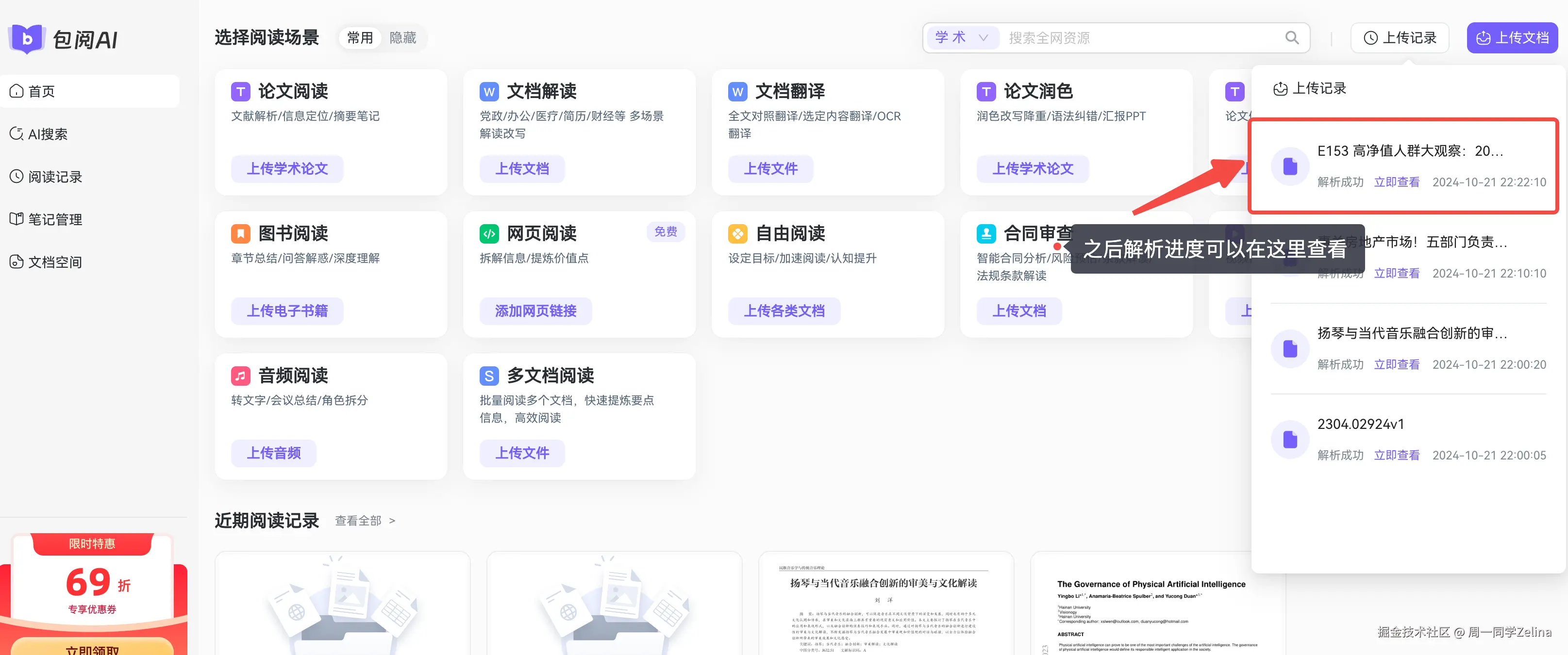
Task: Open the 合同审查 contract review icon
Action: (x=986, y=233)
